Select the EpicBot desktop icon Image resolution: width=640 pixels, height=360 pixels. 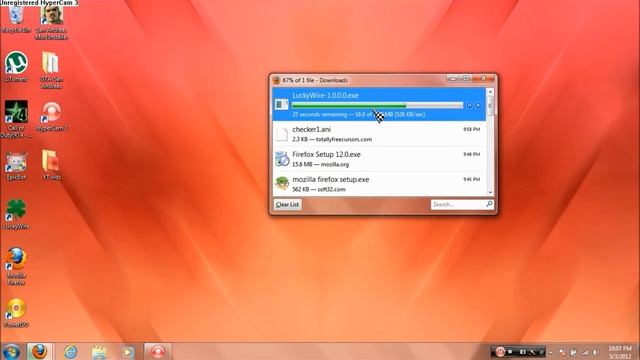16,166
